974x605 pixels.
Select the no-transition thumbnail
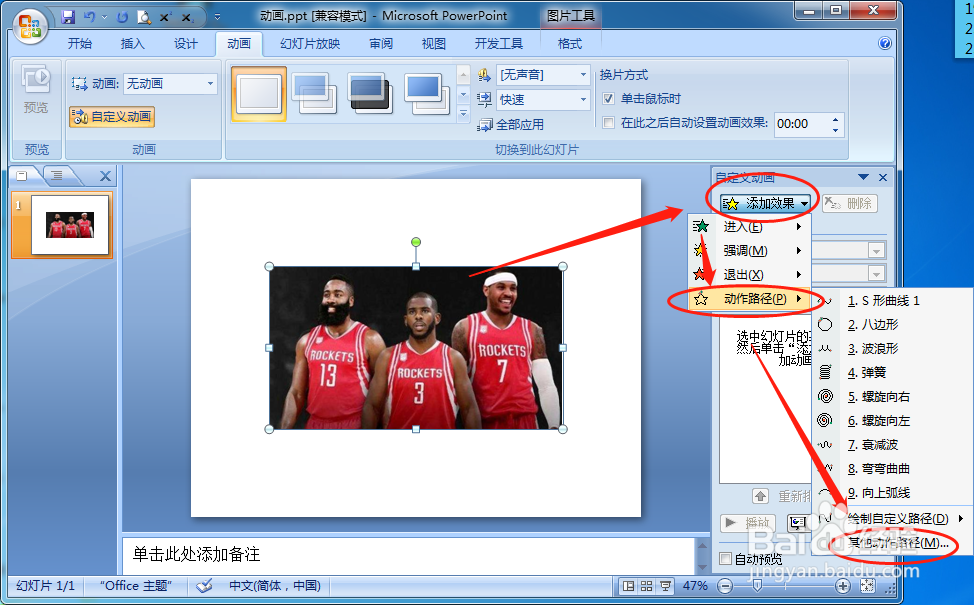[259, 94]
